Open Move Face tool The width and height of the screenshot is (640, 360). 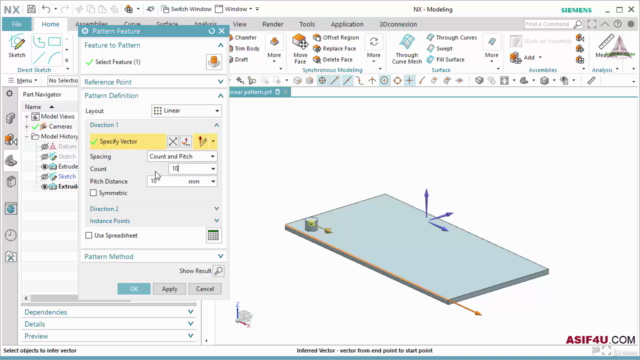click(x=300, y=49)
